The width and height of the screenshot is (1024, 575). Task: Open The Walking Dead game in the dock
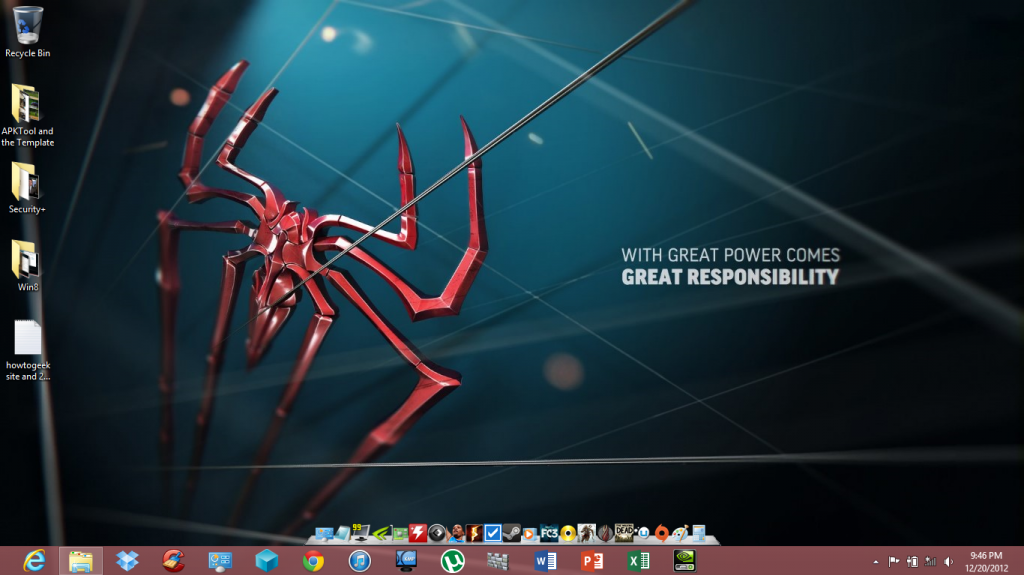(x=623, y=534)
